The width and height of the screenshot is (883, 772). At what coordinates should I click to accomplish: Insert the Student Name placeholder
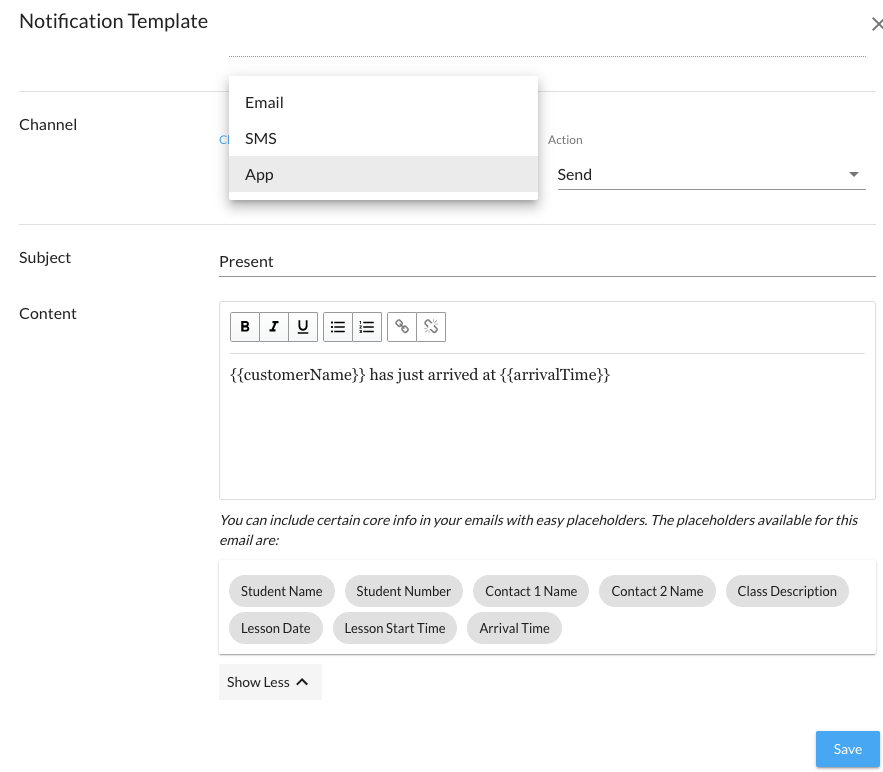click(x=282, y=591)
